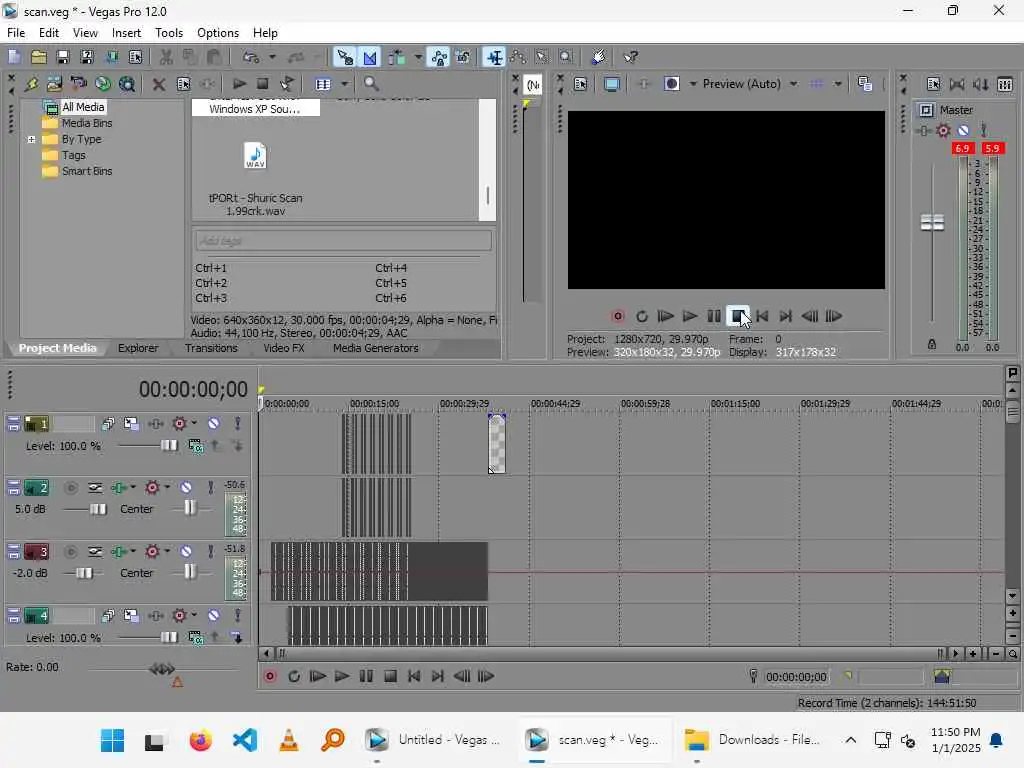This screenshot has width=1024, height=768.
Task: Save the project with the floppy disk icon
Action: point(63,57)
